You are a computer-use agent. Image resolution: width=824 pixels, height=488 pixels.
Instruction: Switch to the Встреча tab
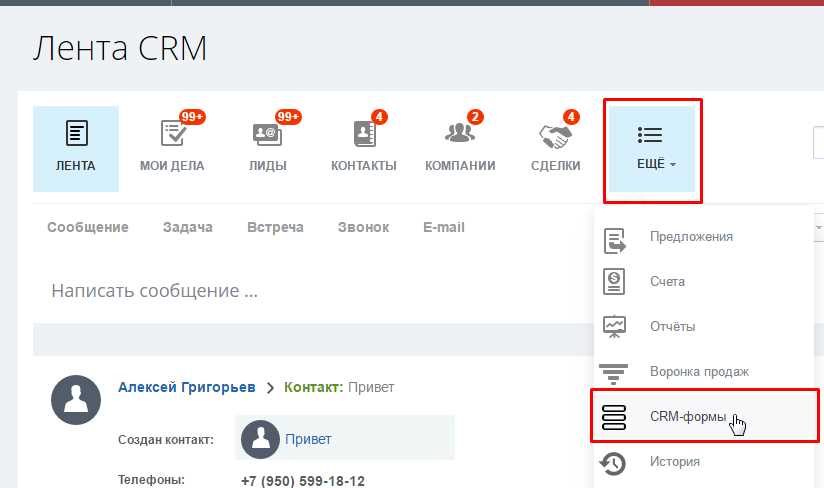click(275, 227)
